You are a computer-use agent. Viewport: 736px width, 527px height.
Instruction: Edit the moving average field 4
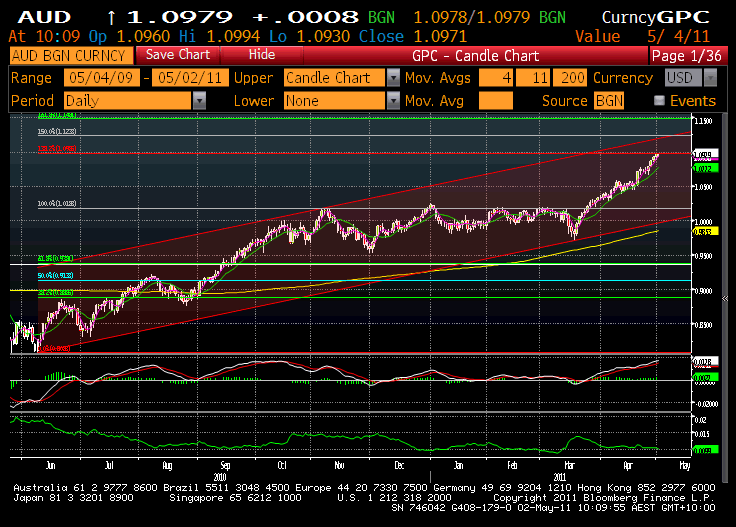(x=496, y=78)
